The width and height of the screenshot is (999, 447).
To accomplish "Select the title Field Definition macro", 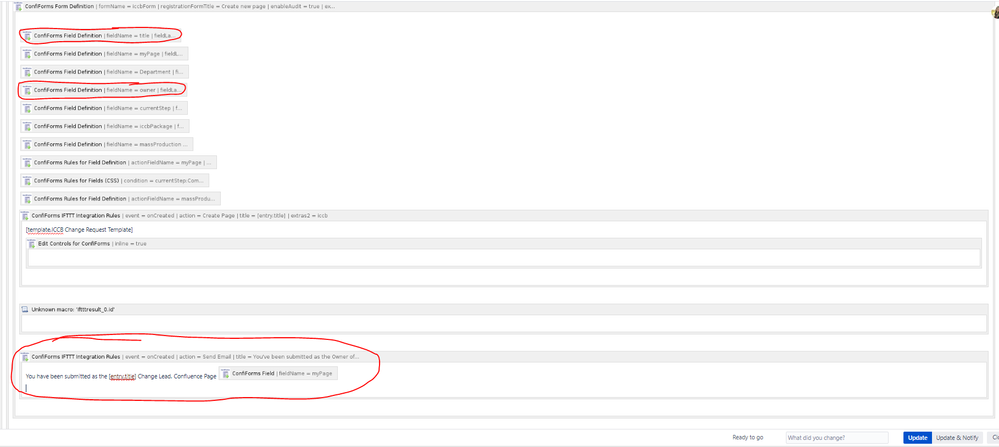I will tap(101, 36).
